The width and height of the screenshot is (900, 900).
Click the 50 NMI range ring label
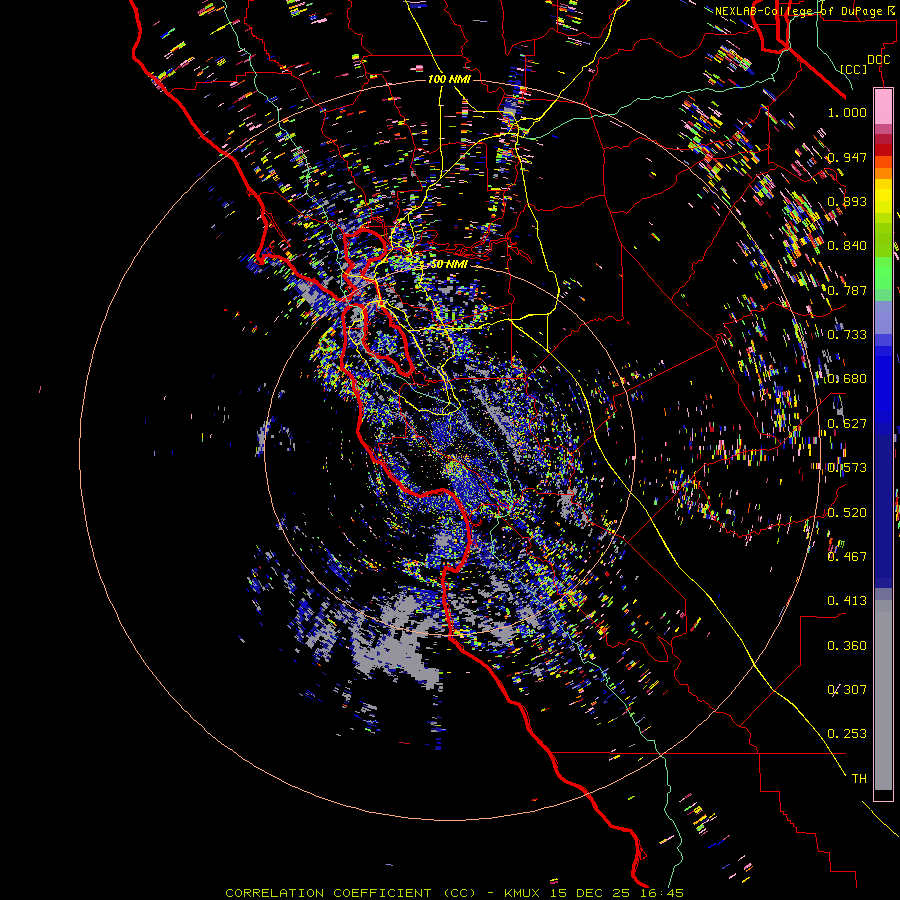[x=449, y=264]
